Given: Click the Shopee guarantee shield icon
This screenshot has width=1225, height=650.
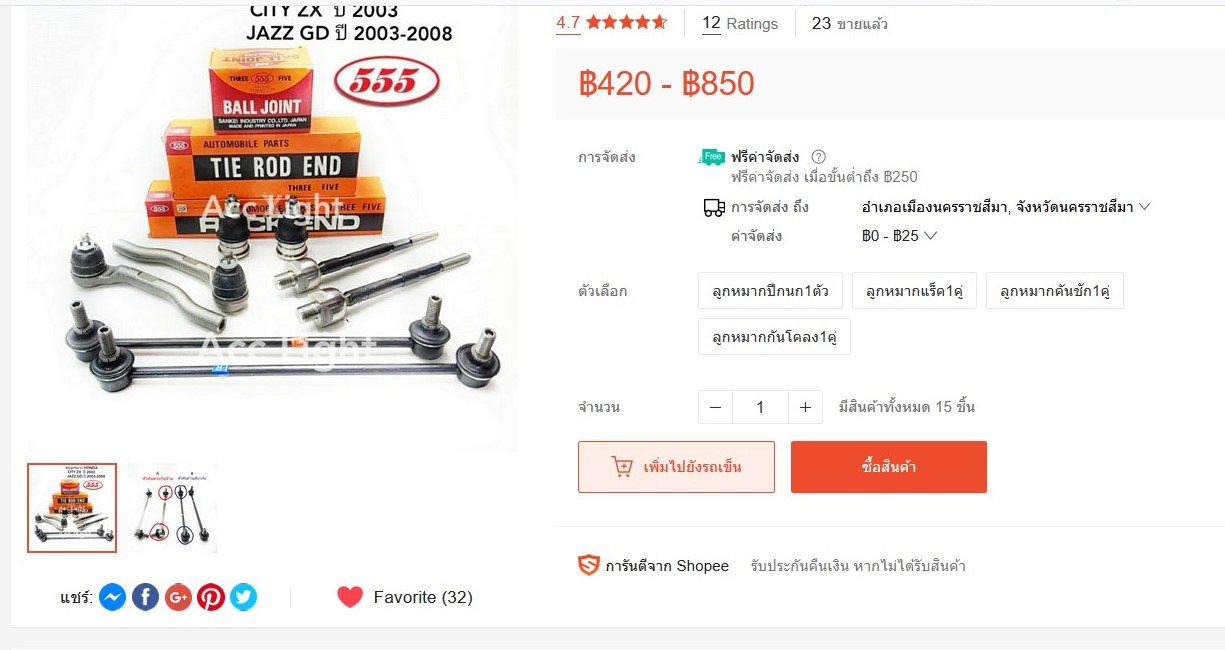Looking at the screenshot, I should coord(588,566).
